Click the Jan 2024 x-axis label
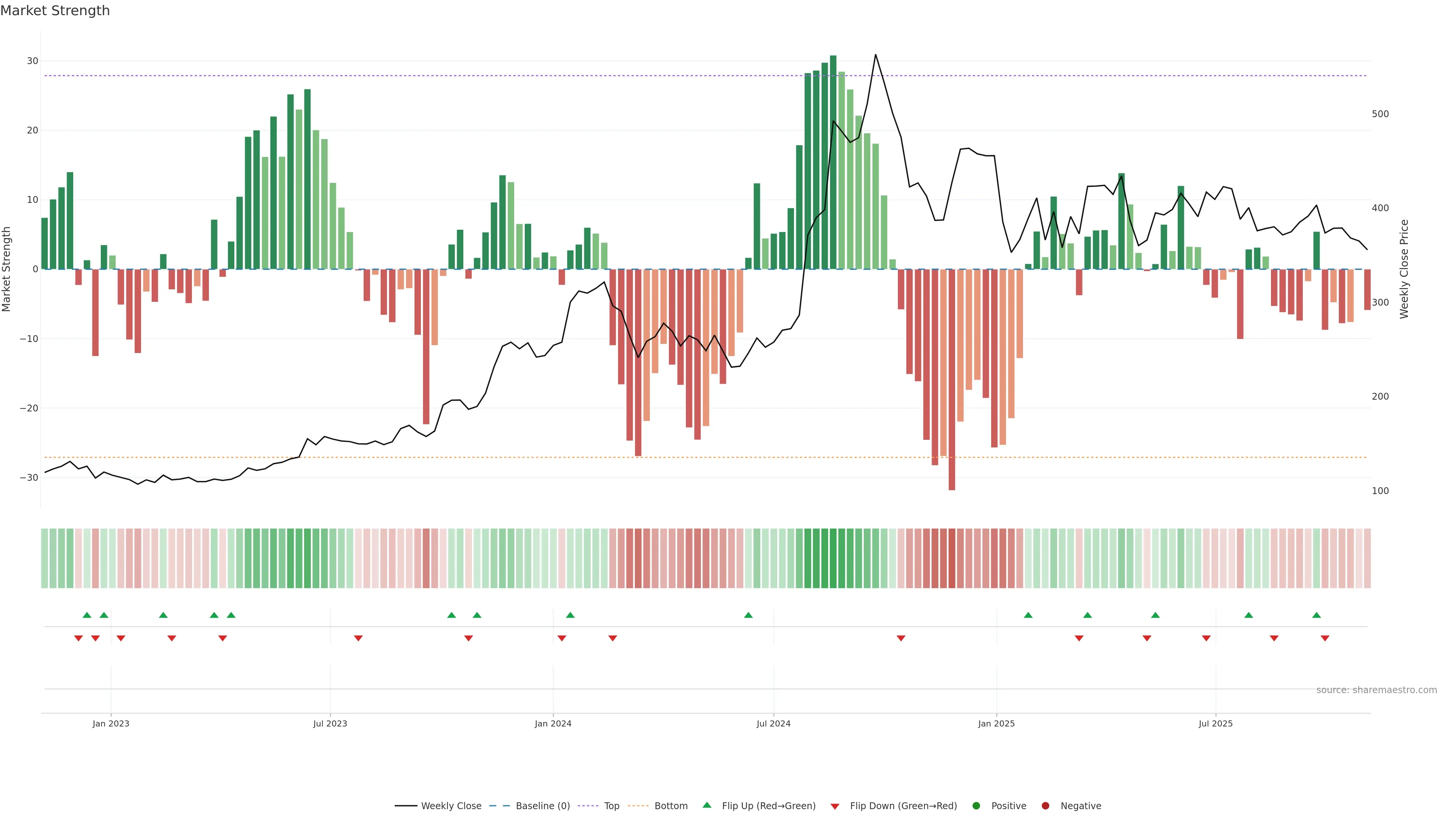The image size is (1456, 819). (x=553, y=723)
